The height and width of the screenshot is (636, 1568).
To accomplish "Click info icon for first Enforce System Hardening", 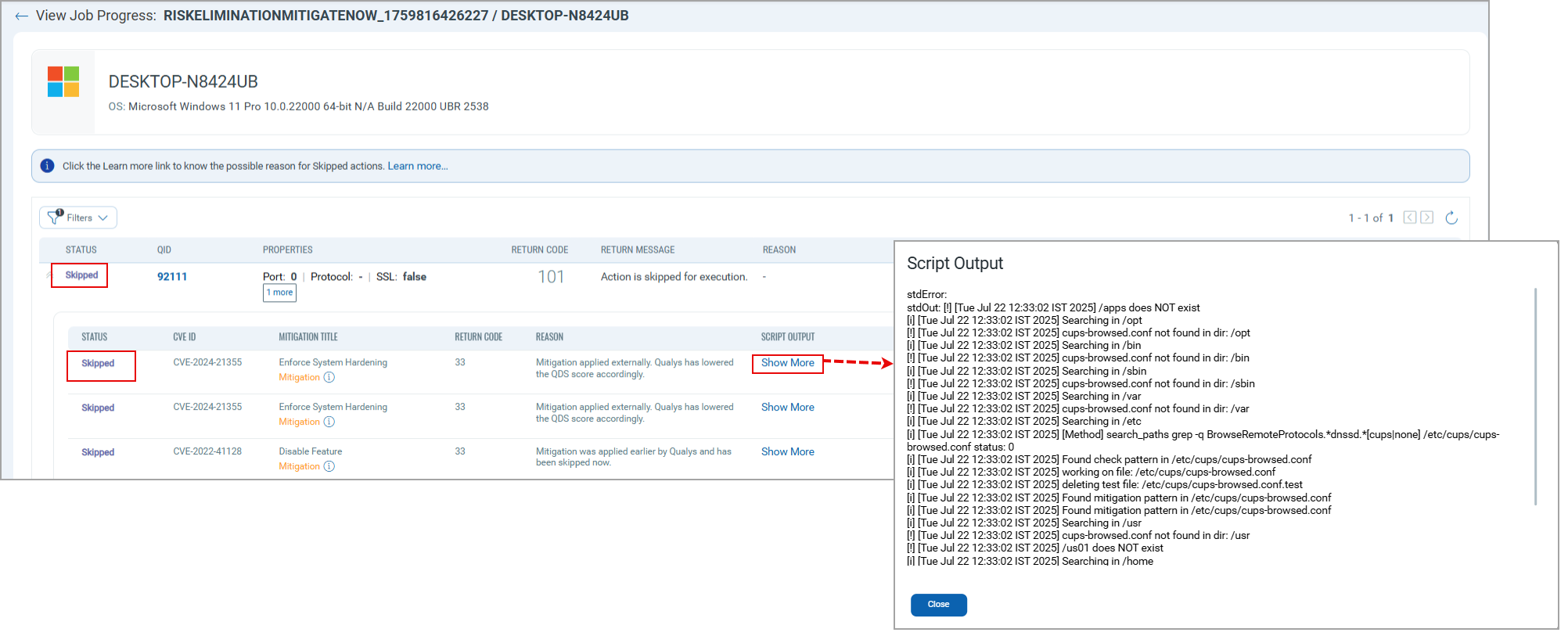I will (x=329, y=377).
